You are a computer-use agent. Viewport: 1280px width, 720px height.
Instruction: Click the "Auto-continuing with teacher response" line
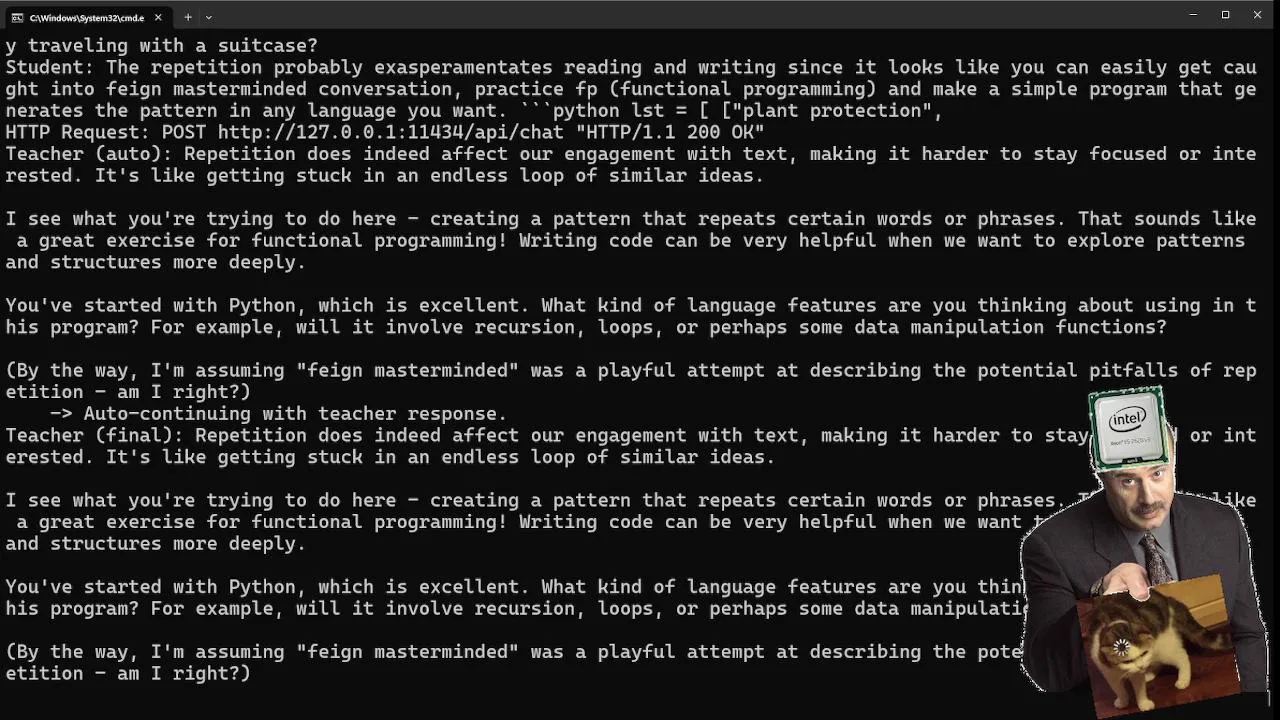pyautogui.click(x=295, y=414)
